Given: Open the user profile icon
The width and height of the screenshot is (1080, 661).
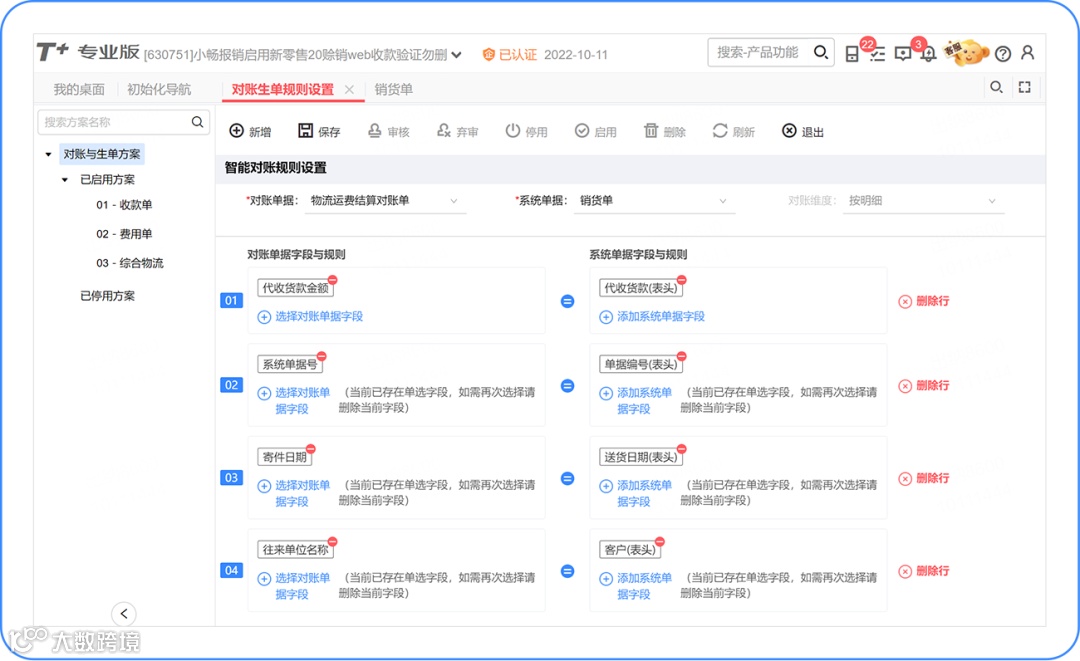Looking at the screenshot, I should (1028, 53).
